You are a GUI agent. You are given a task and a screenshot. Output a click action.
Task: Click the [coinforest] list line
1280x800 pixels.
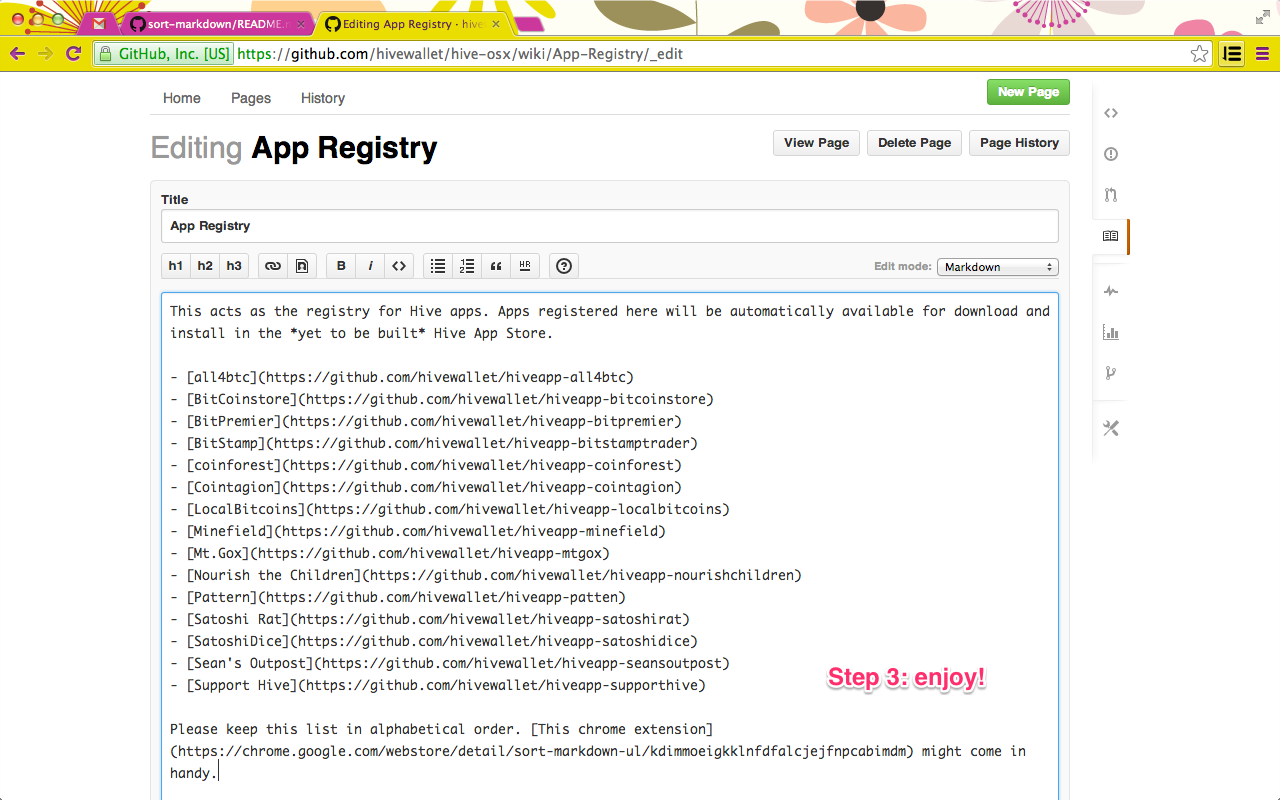[426, 465]
